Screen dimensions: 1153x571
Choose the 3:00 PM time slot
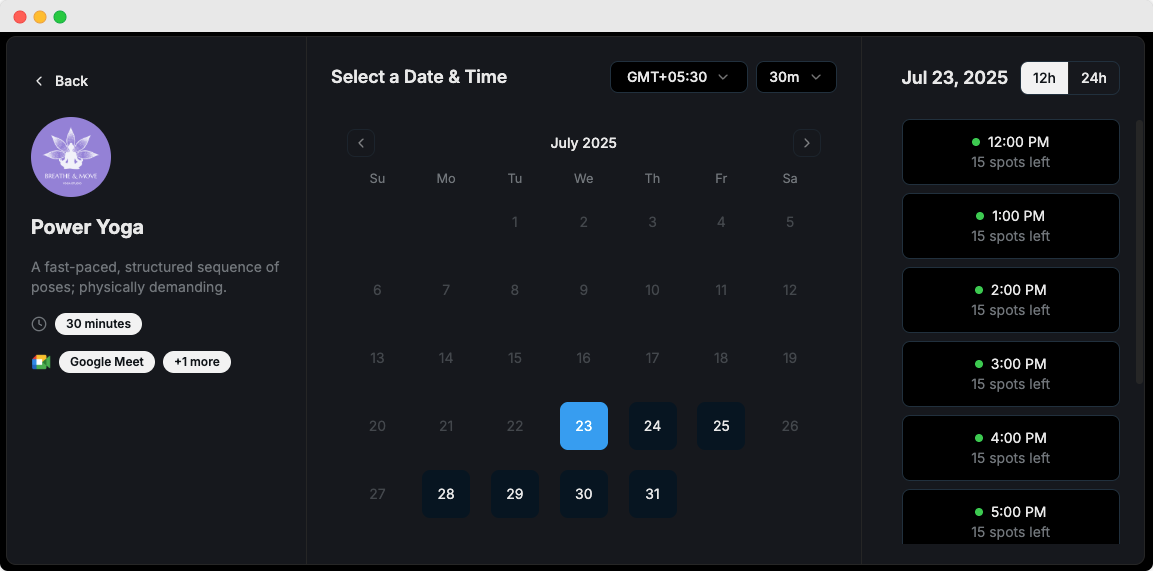pos(1010,374)
